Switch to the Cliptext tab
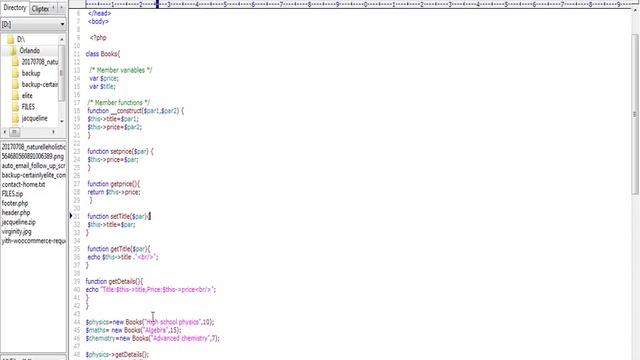640x360 pixels. coord(40,9)
